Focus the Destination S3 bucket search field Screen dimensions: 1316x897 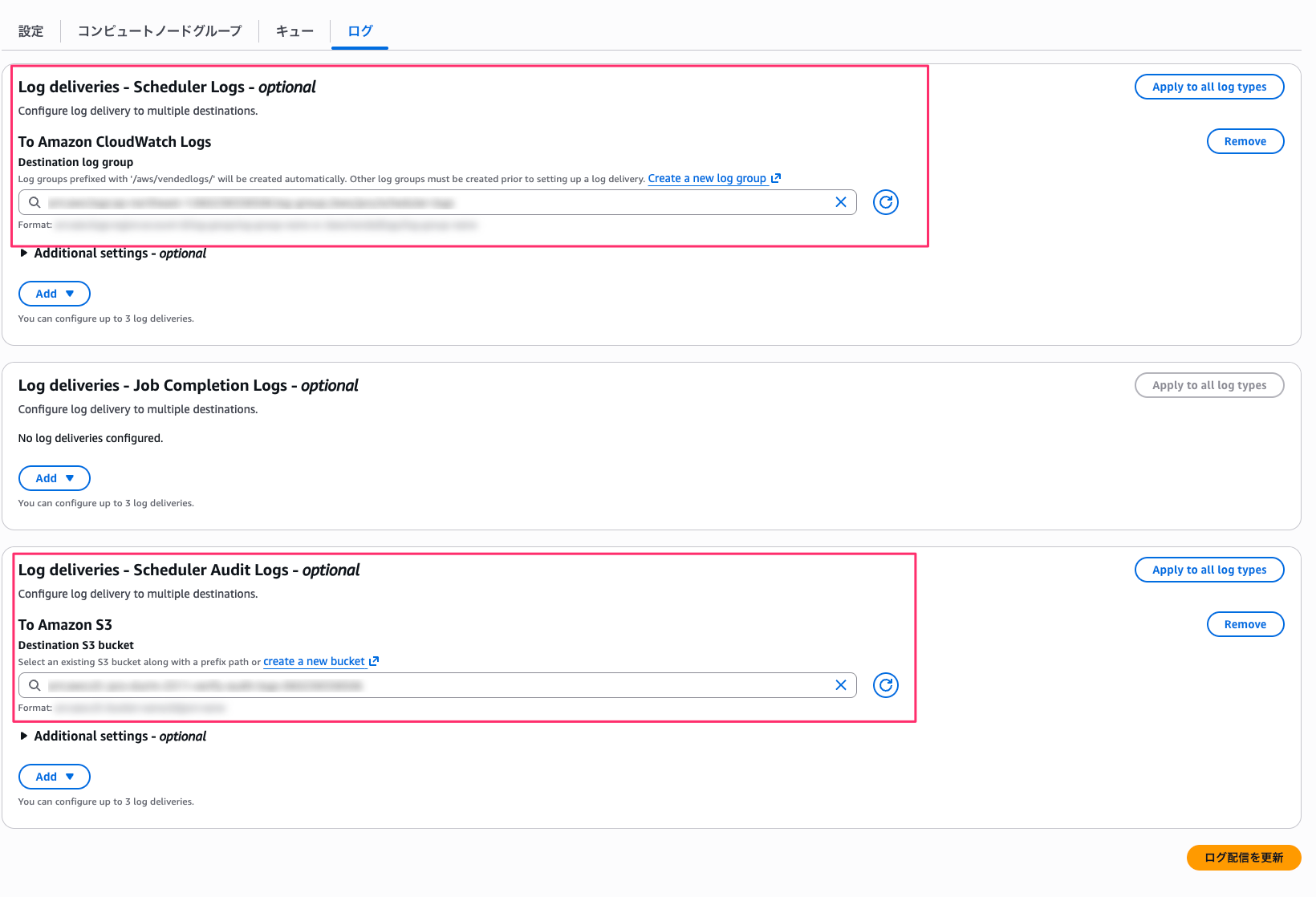tap(437, 685)
